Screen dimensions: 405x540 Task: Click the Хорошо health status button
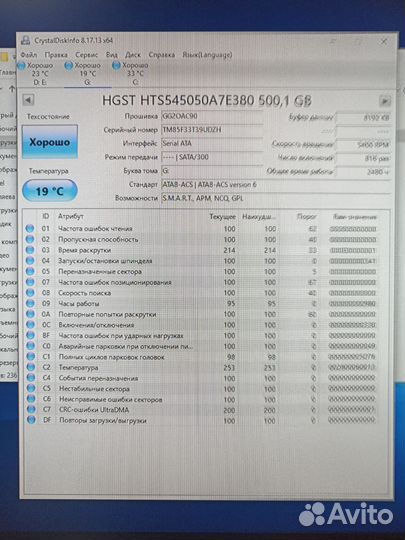point(50,142)
